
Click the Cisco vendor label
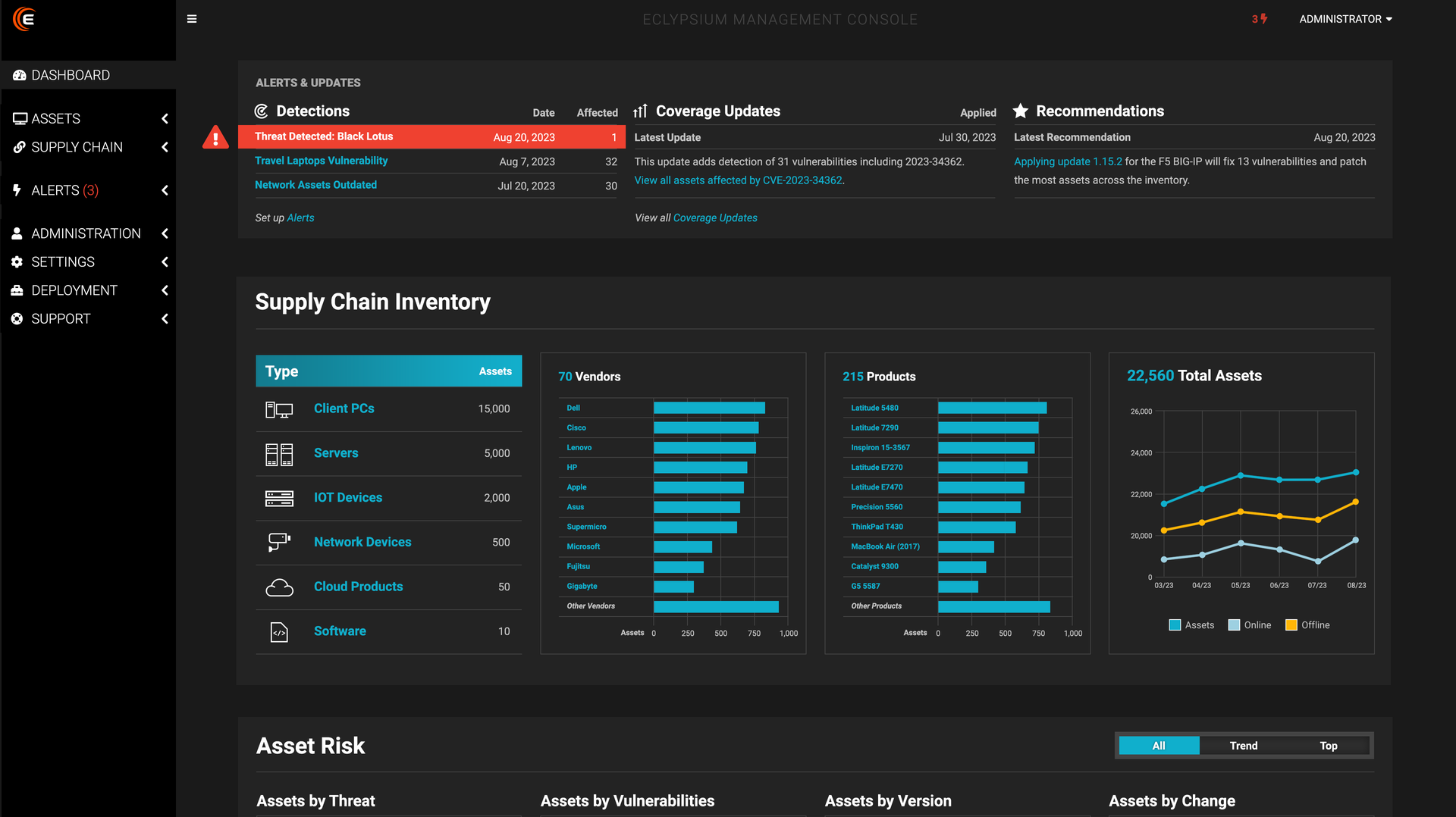[576, 427]
